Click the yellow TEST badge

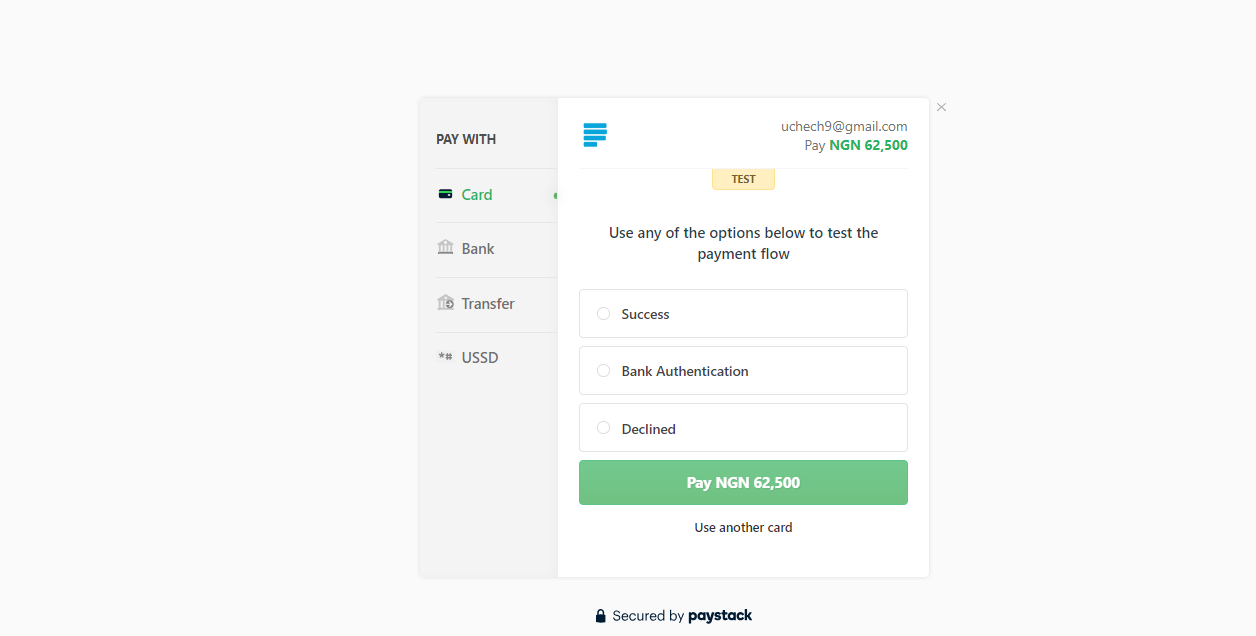[x=743, y=179]
